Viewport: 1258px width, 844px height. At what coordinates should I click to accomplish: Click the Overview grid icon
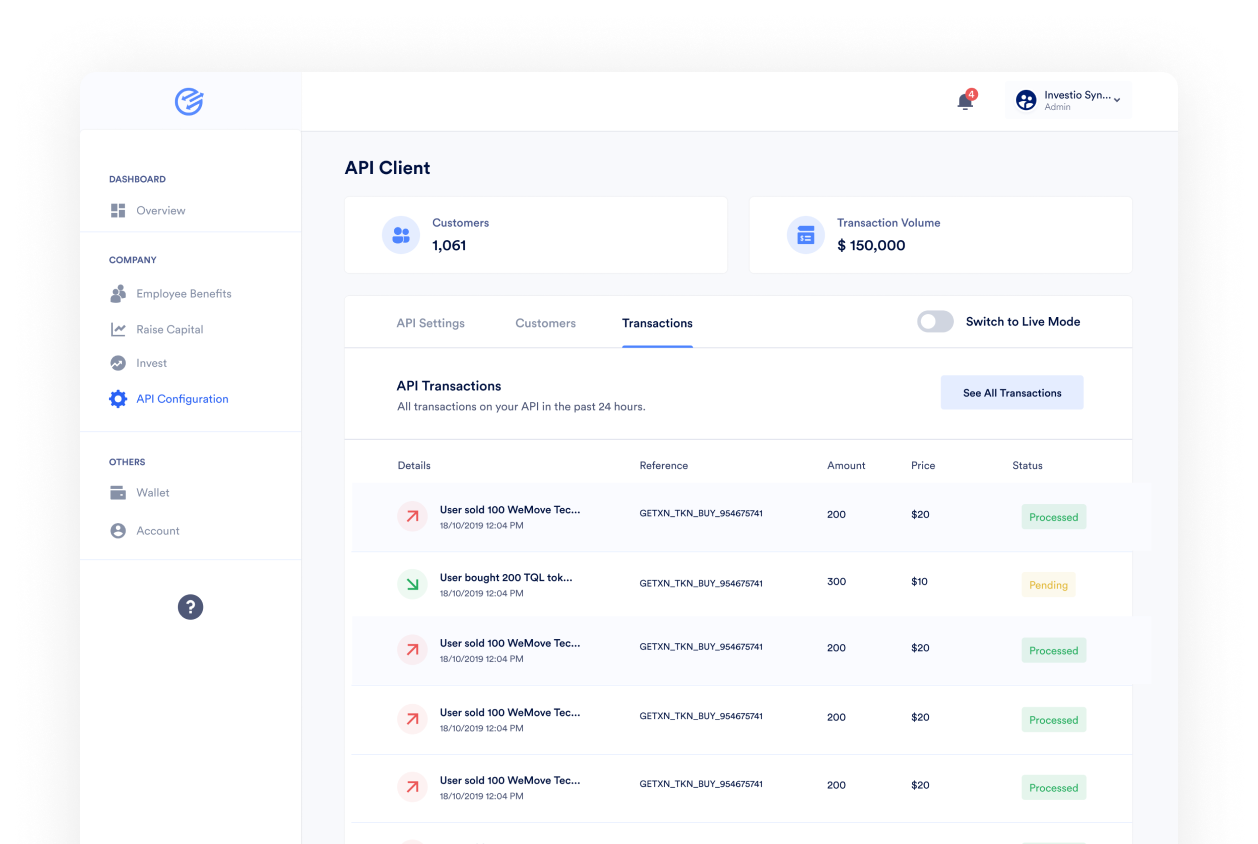[118, 210]
